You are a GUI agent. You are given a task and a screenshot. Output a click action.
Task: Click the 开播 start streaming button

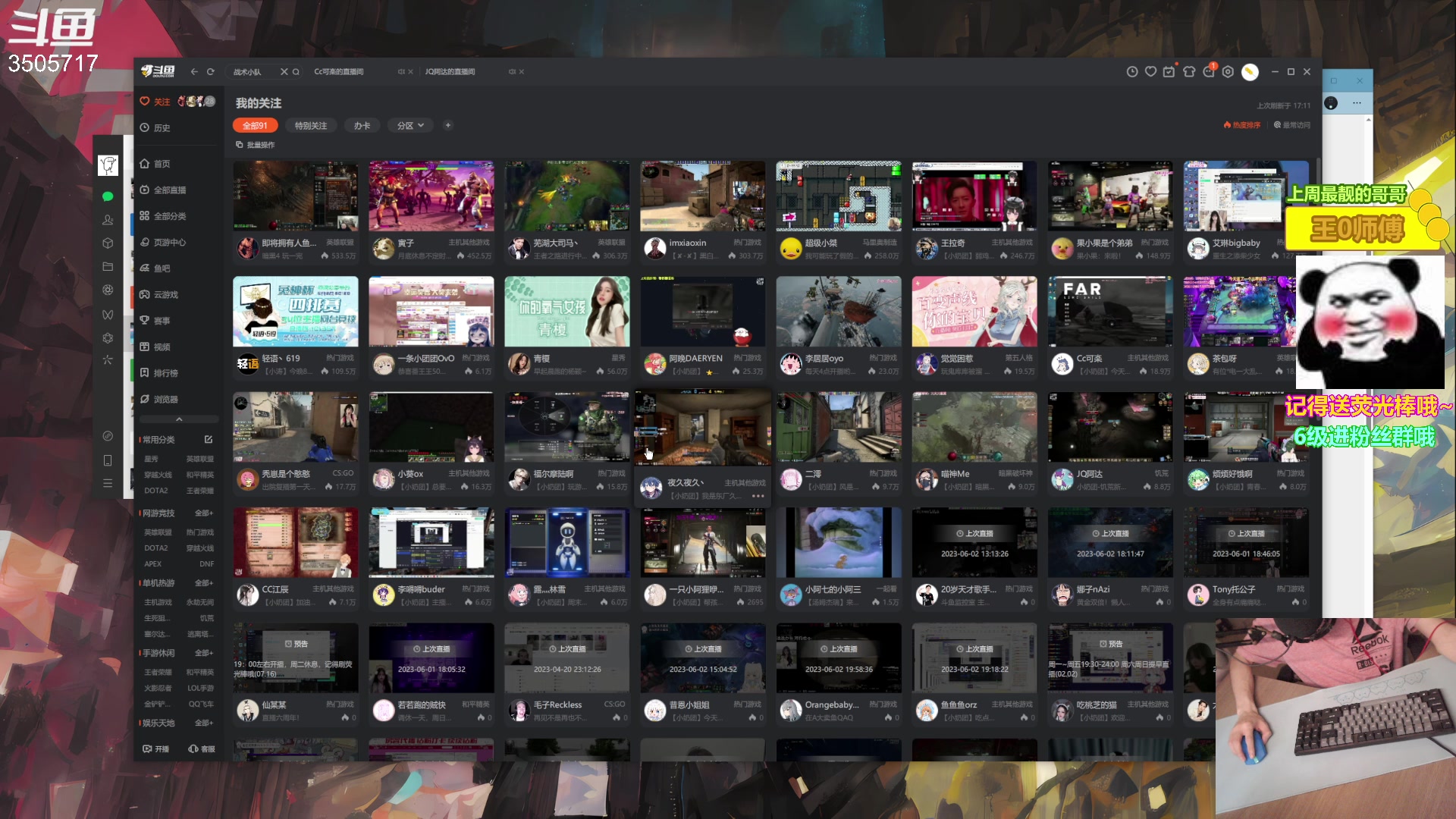click(156, 748)
